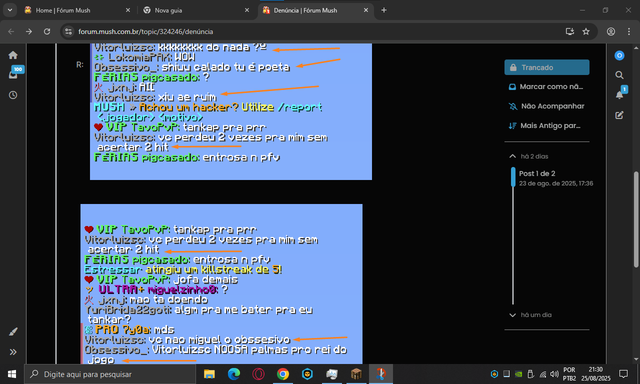Screen dimensions: 640x384
Task: Click the site info icon in address bar
Action: click(x=69, y=31)
